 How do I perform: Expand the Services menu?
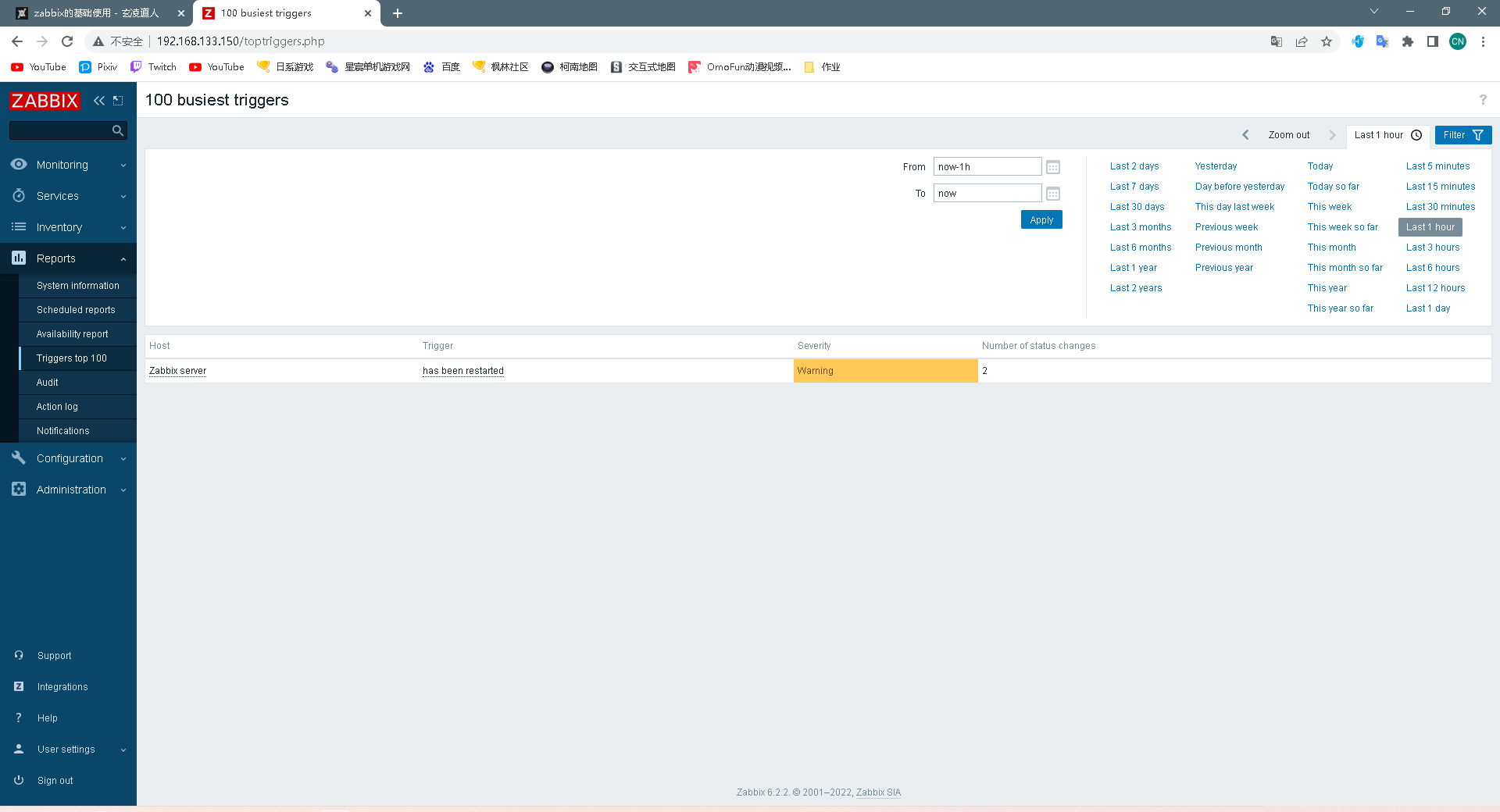coord(68,196)
